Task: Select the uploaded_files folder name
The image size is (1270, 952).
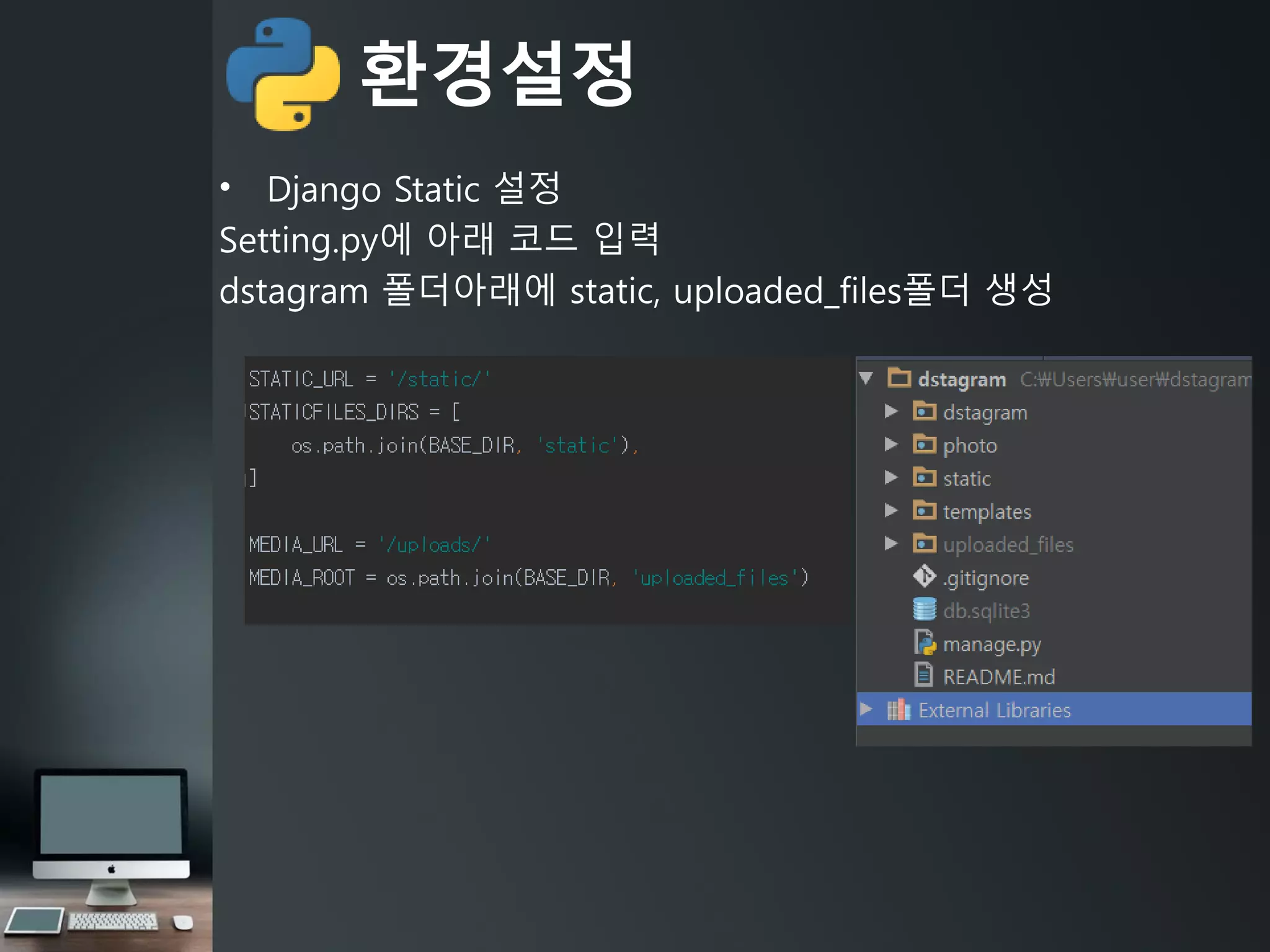Action: (1008, 545)
